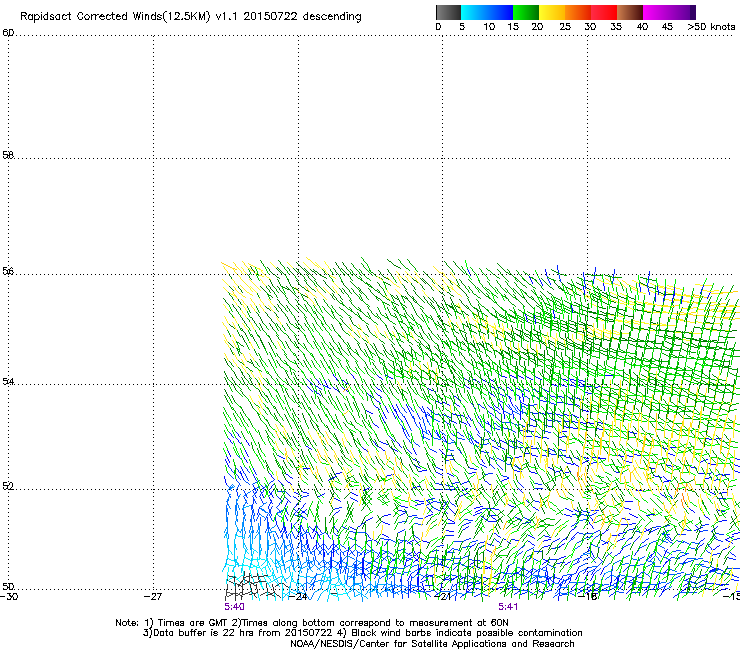Click the longitude label -27
Image resolution: width=740 pixels, height=650 pixels.
[x=153, y=596]
